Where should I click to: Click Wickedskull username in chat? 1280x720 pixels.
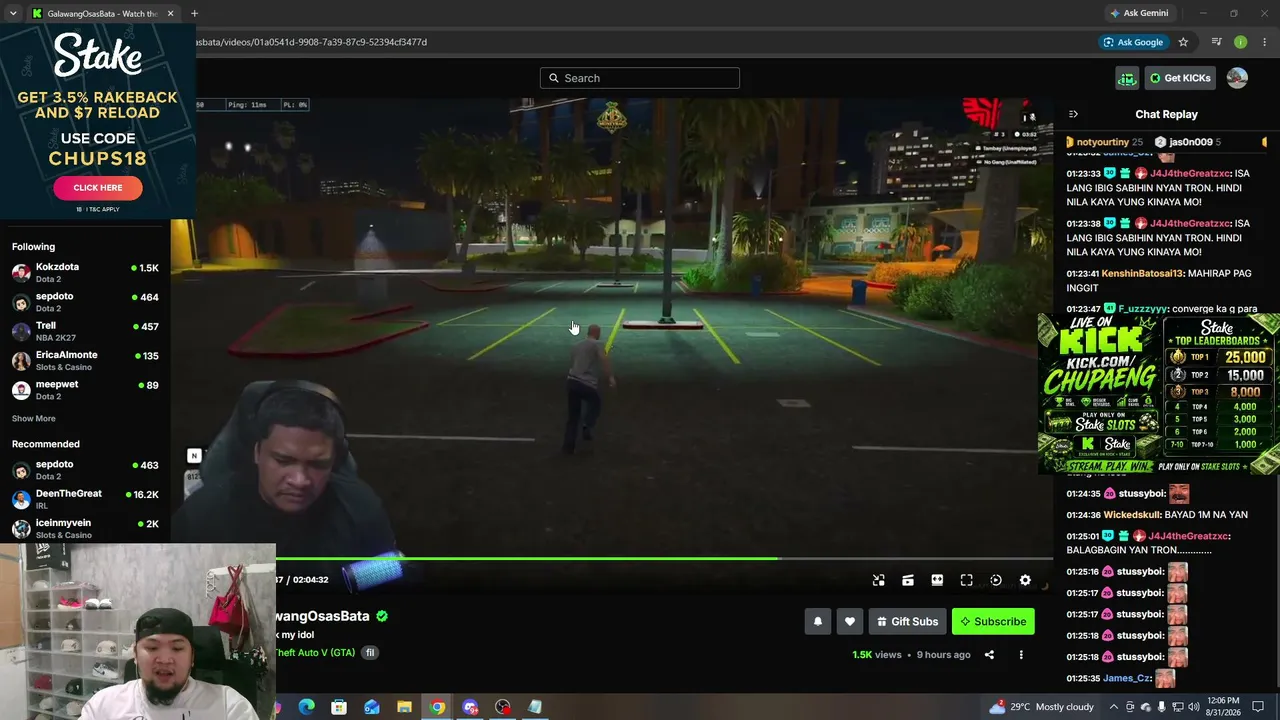click(x=1132, y=515)
